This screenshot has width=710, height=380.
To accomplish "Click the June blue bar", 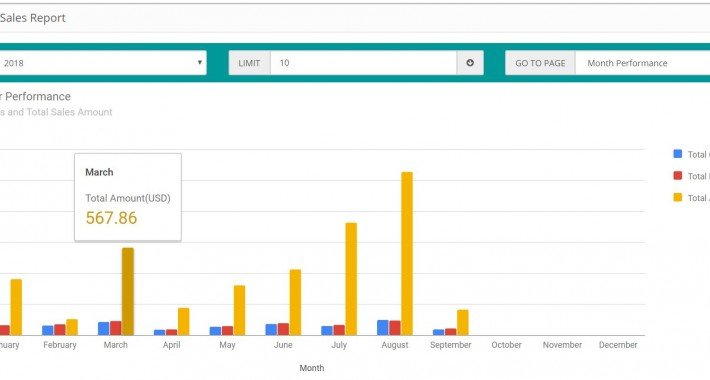I will [271, 330].
